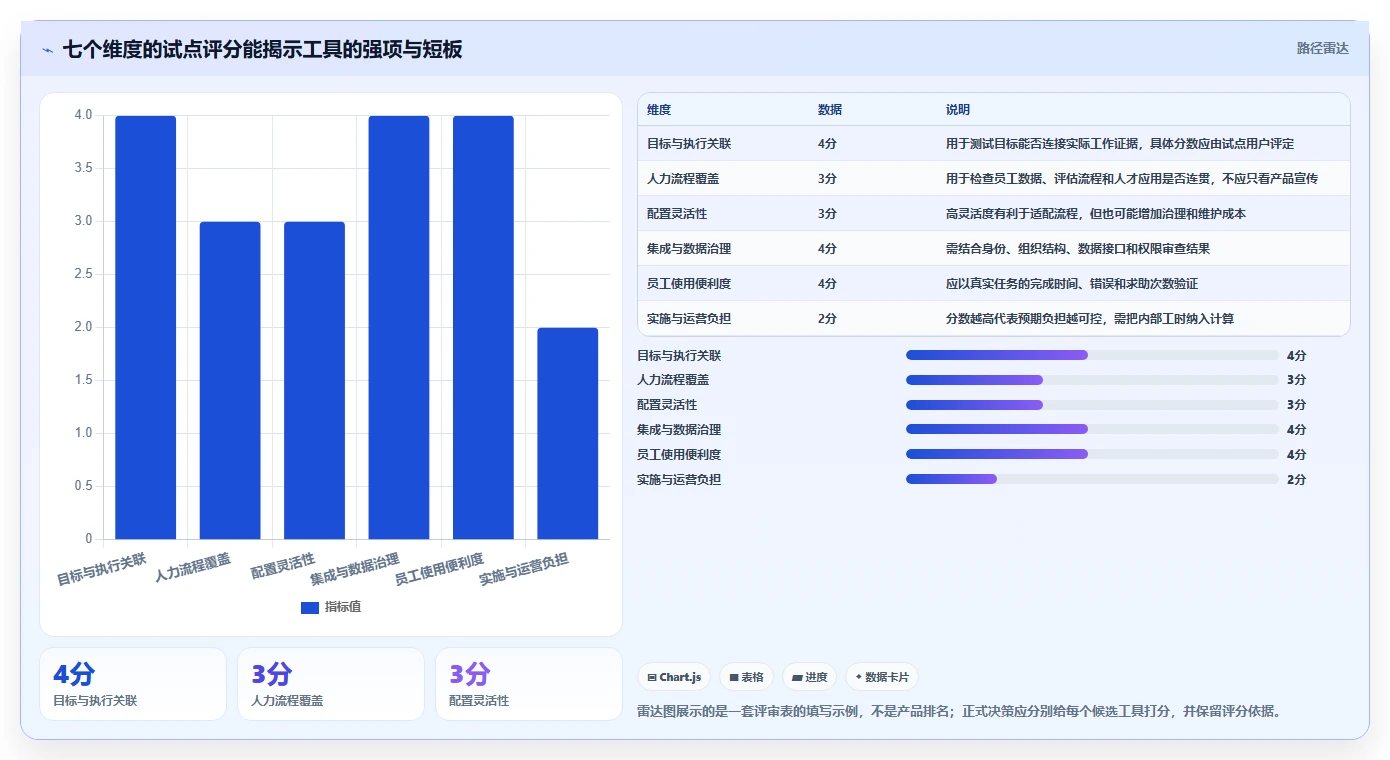
Task: Click the 目标与执行关联 bar in the chart
Action: point(145,327)
